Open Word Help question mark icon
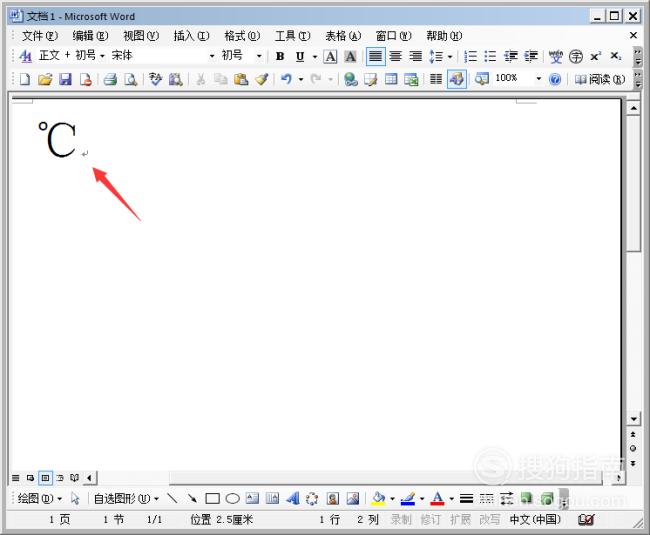The image size is (650, 535). (555, 79)
